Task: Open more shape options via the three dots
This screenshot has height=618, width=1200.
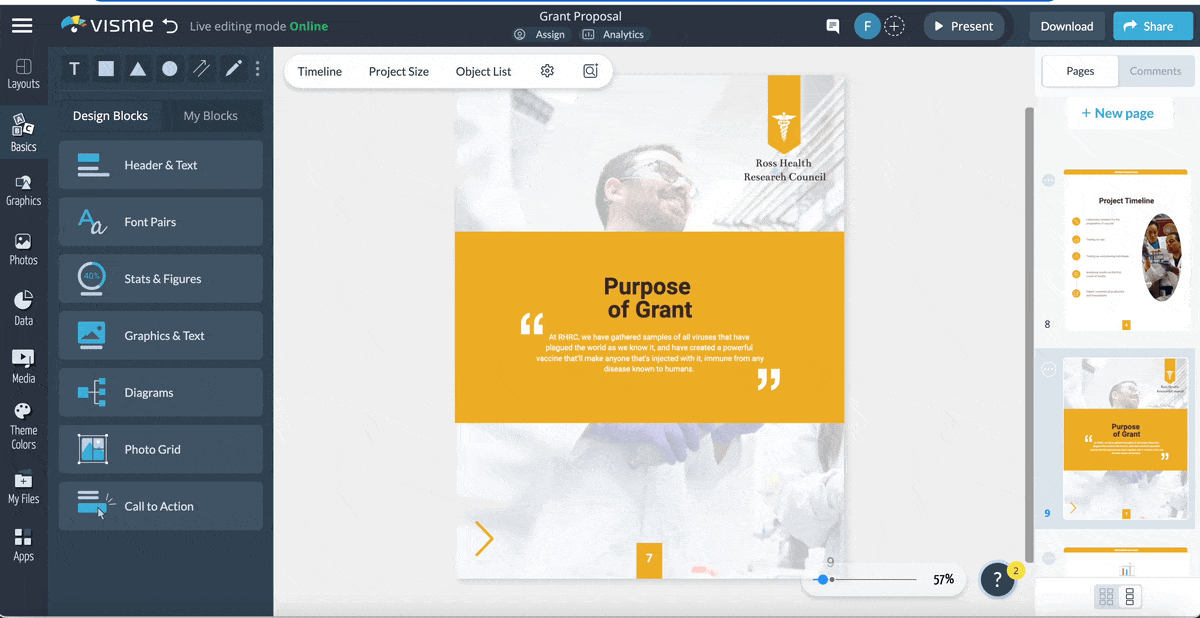Action: click(257, 68)
